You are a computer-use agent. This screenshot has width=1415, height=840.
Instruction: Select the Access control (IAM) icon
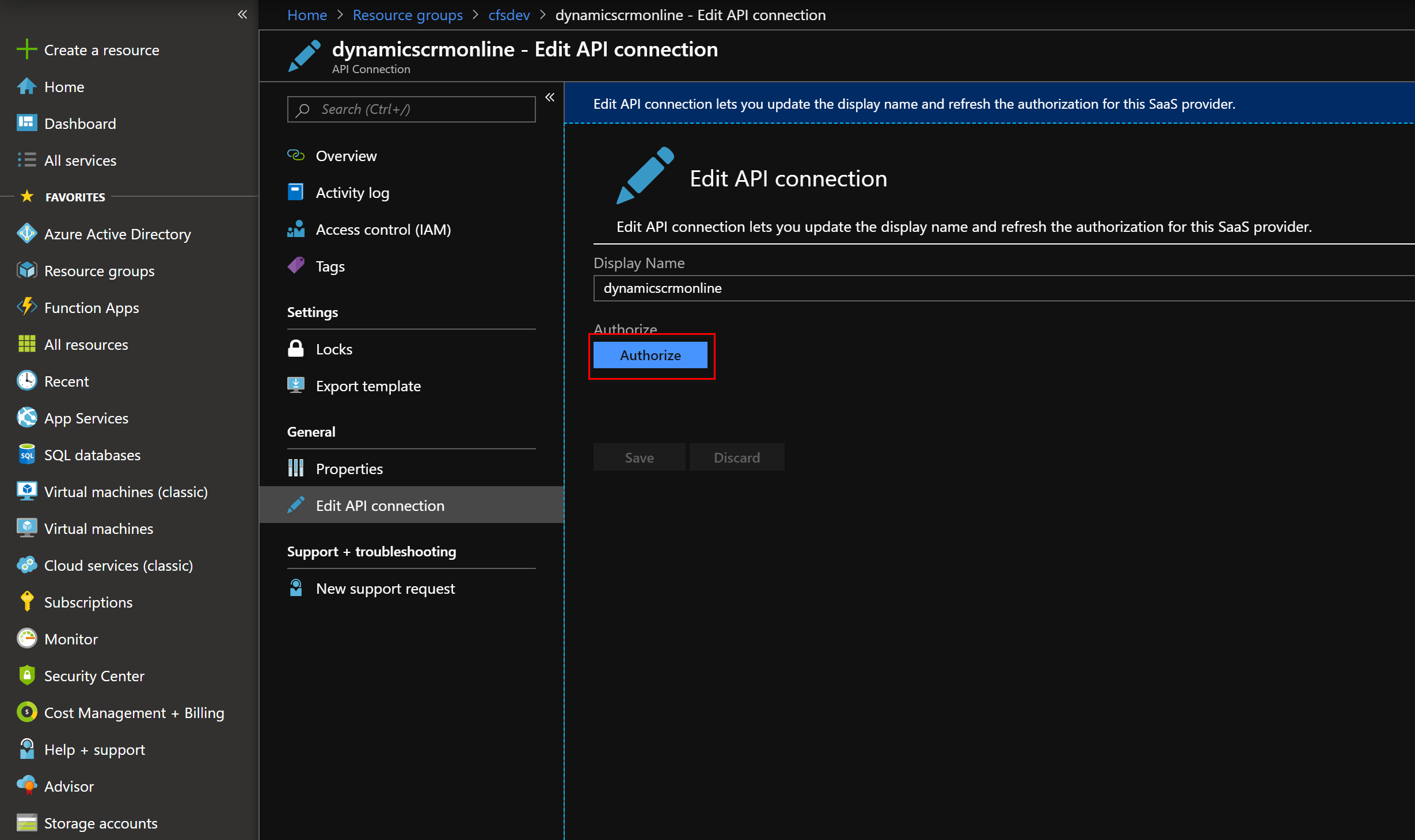tap(296, 229)
